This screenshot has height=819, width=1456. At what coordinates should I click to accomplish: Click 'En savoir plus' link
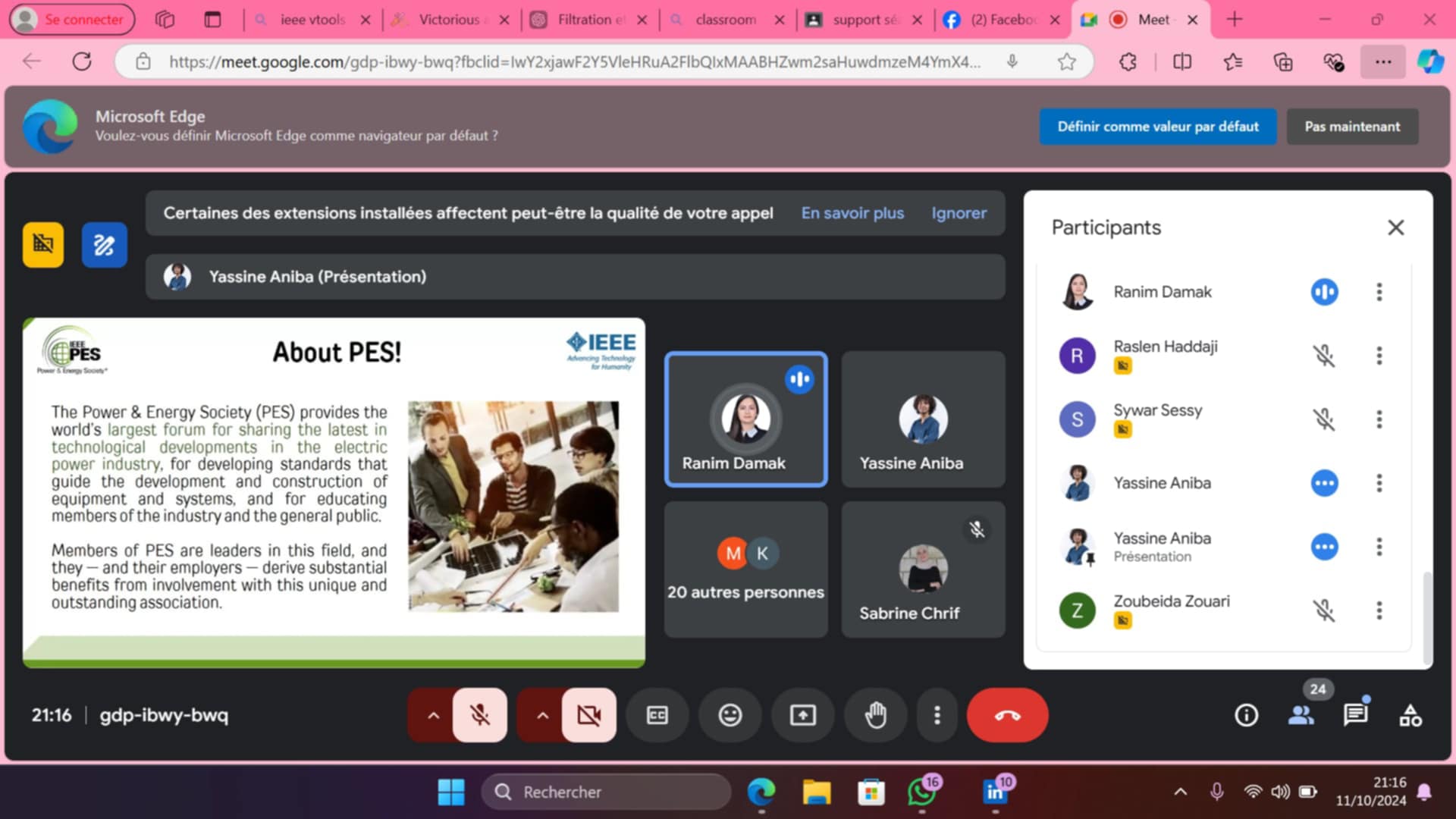[x=852, y=213]
